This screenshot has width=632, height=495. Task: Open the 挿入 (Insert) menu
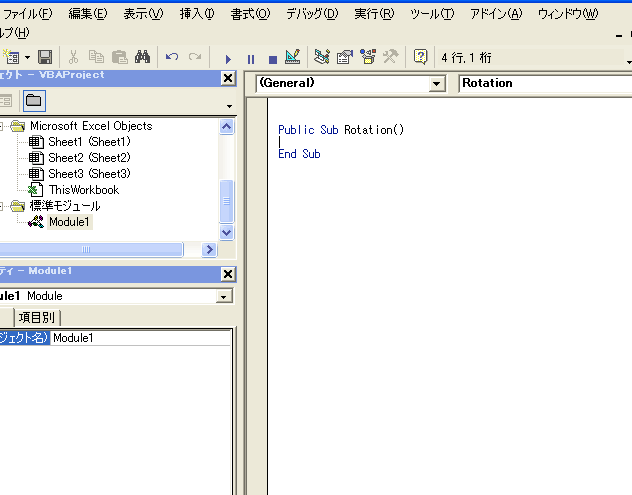(x=196, y=14)
